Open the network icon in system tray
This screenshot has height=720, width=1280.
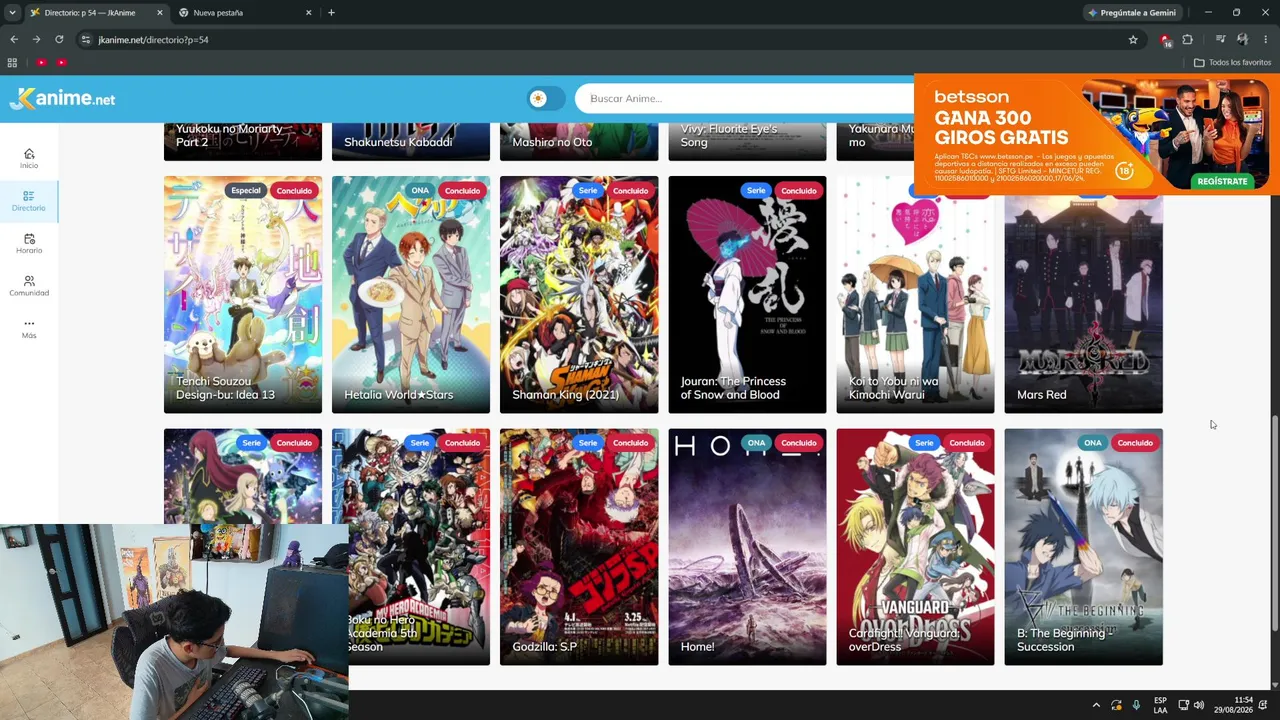[1183, 705]
